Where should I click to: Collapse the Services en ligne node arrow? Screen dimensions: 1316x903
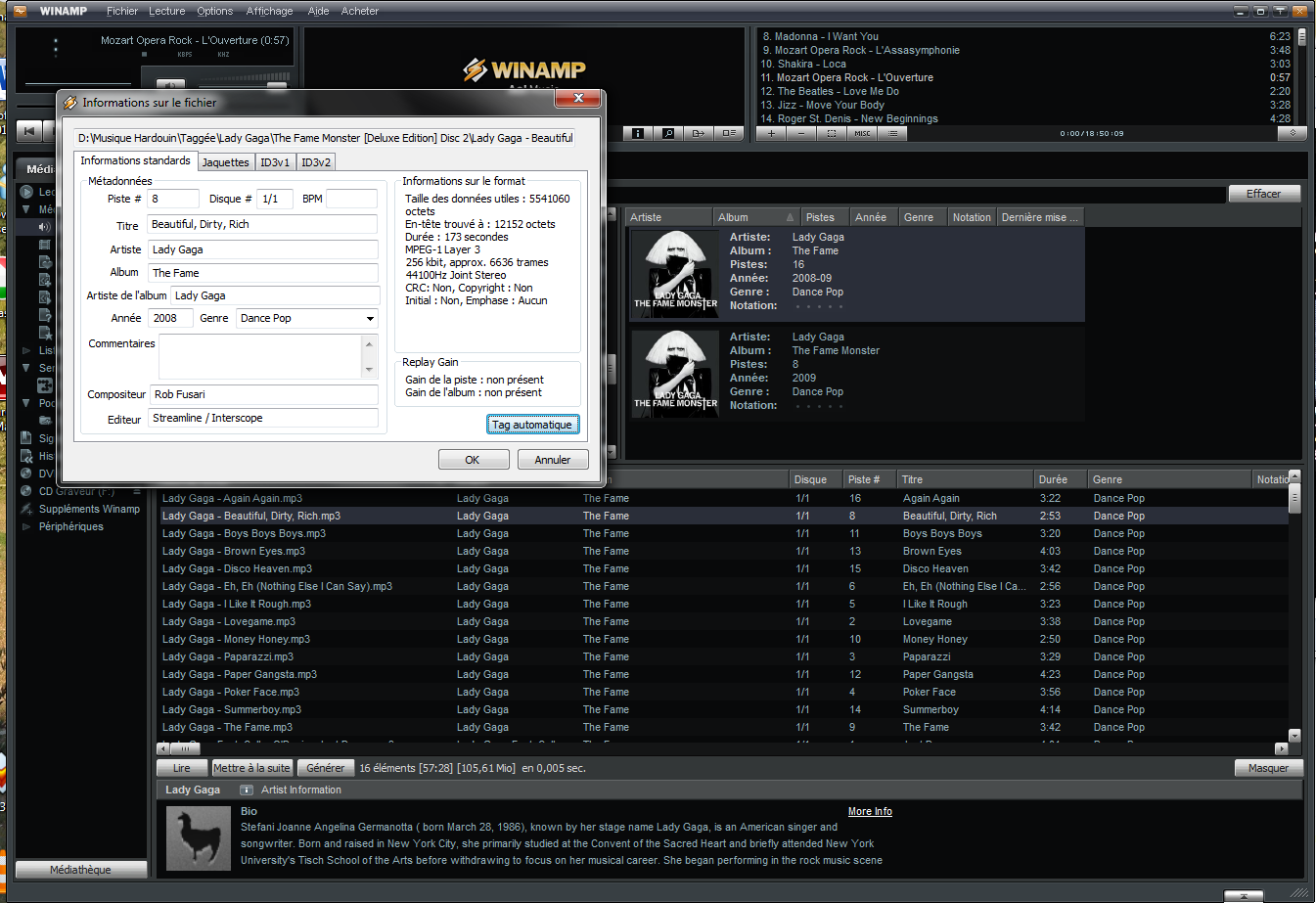pos(26,368)
